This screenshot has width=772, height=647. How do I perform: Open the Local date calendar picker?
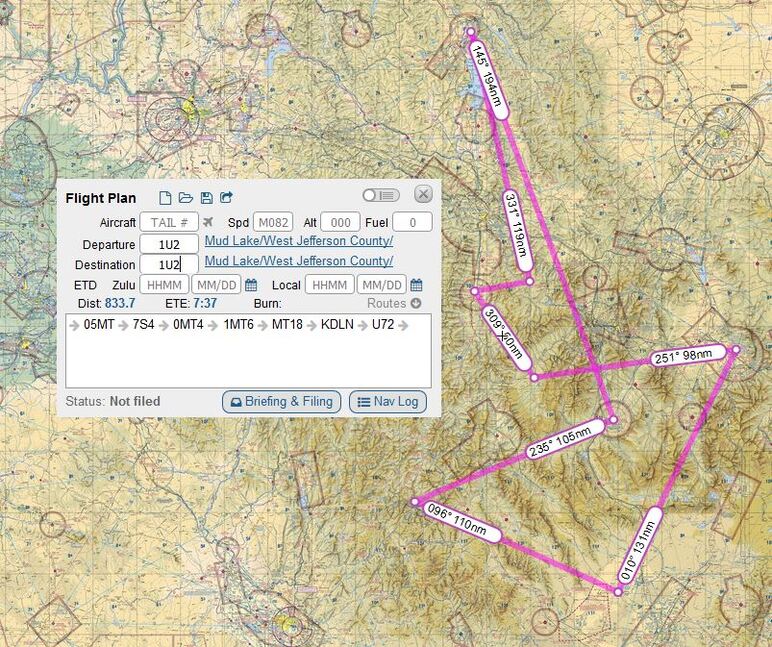coord(416,285)
